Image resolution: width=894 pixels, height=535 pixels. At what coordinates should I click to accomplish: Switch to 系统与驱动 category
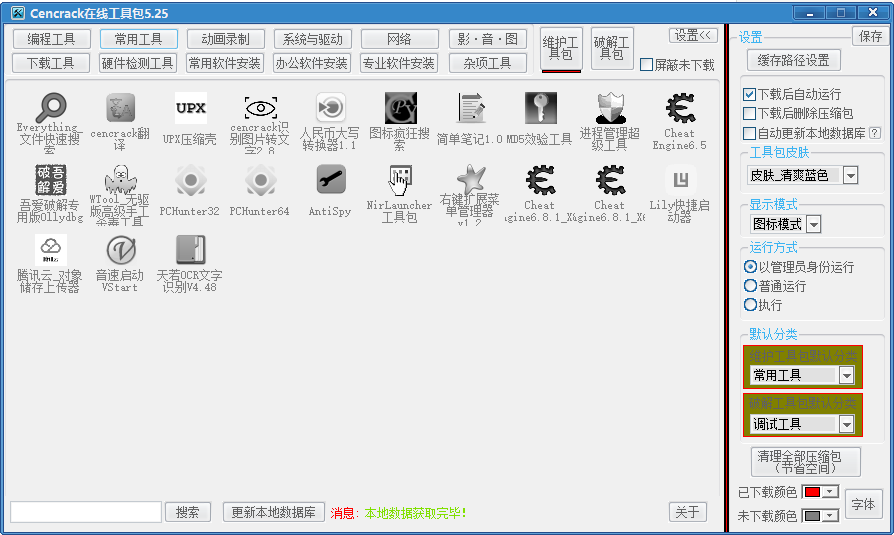coord(312,39)
